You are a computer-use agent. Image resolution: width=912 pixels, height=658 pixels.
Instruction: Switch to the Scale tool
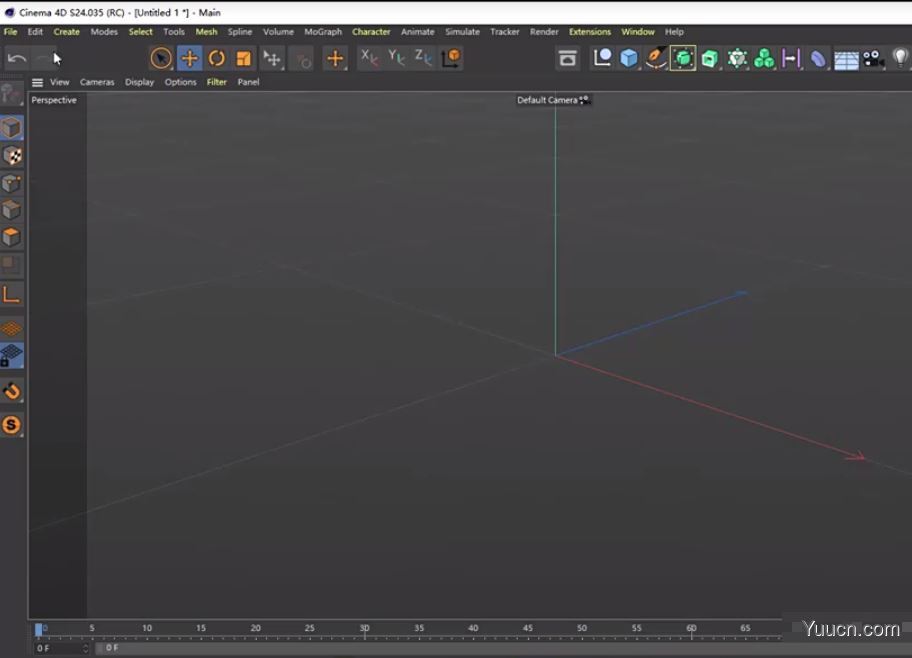[243, 58]
